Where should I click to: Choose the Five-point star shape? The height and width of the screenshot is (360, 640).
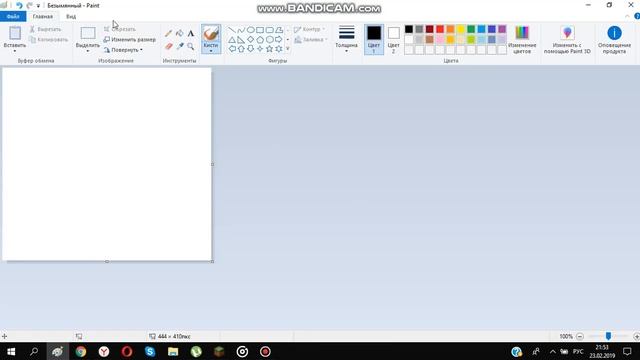(269, 49)
